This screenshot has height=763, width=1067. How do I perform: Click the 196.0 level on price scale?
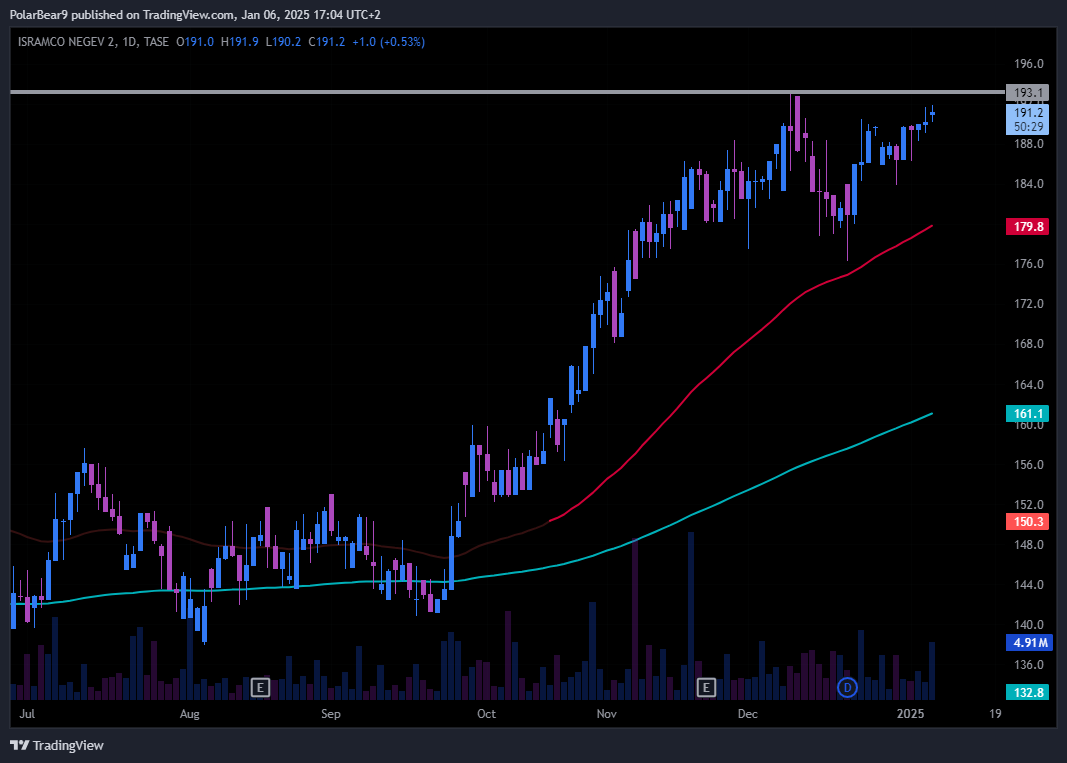[1029, 64]
